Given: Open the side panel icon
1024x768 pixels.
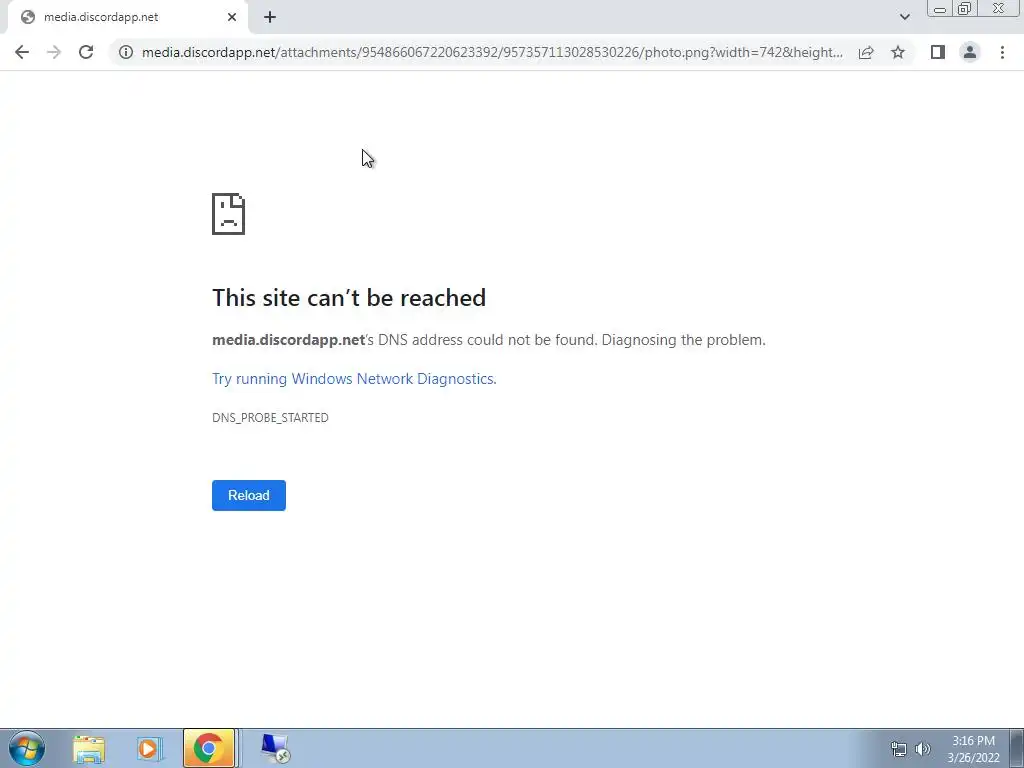Looking at the screenshot, I should tap(938, 52).
